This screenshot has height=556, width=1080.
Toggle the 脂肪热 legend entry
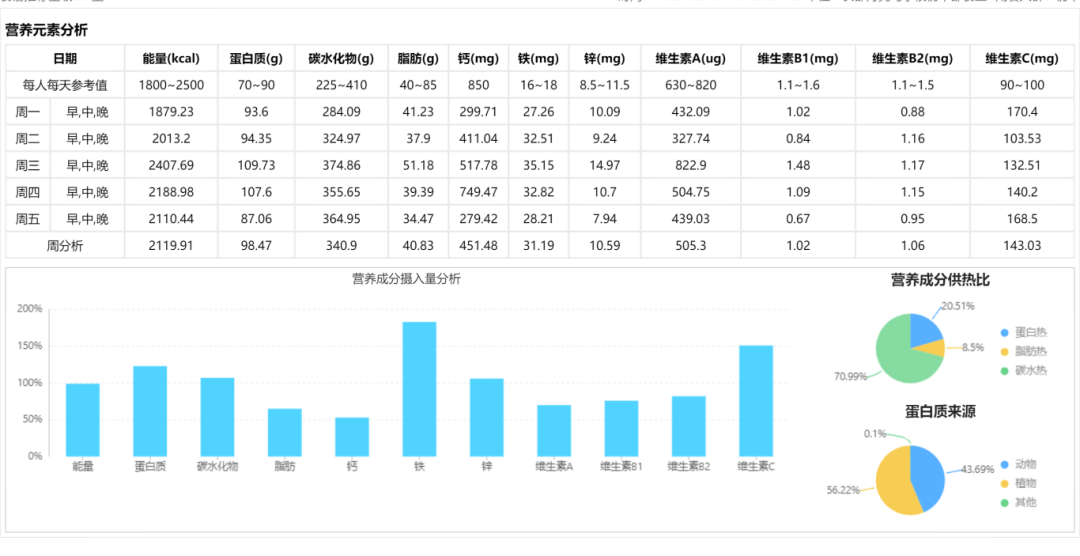pyautogui.click(x=1024, y=351)
